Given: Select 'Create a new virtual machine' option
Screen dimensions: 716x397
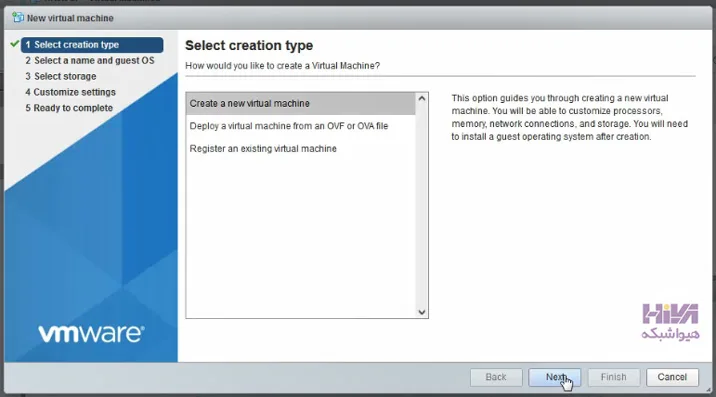Looking at the screenshot, I should (300, 104).
